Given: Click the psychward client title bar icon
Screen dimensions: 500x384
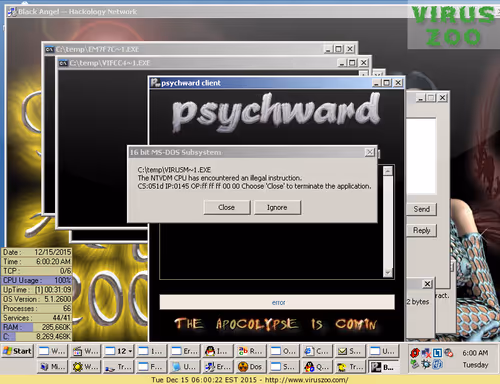Looking at the screenshot, I should 155,83.
